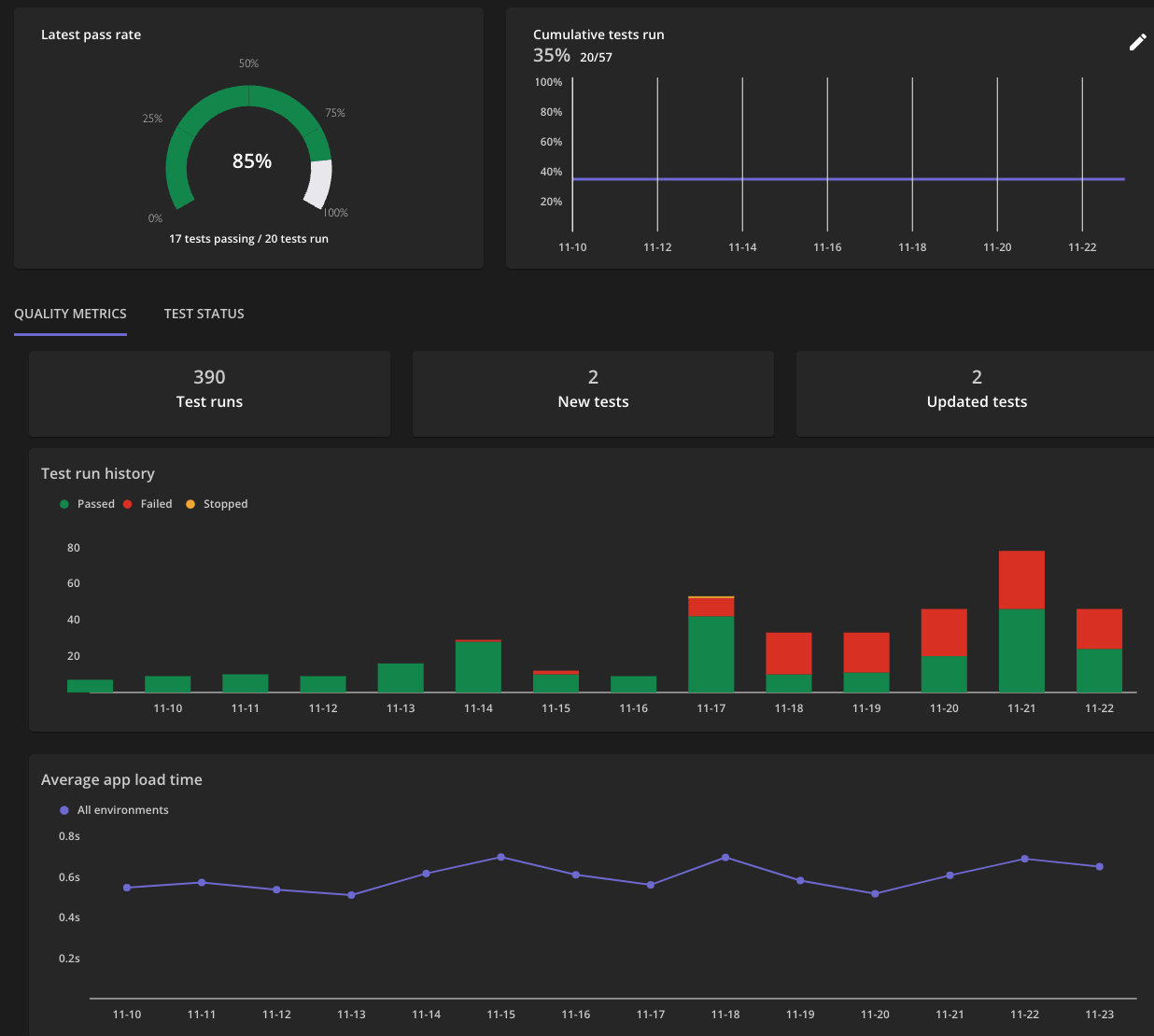The height and width of the screenshot is (1036, 1154).
Task: Click the green Passed legend dot
Action: click(64, 504)
